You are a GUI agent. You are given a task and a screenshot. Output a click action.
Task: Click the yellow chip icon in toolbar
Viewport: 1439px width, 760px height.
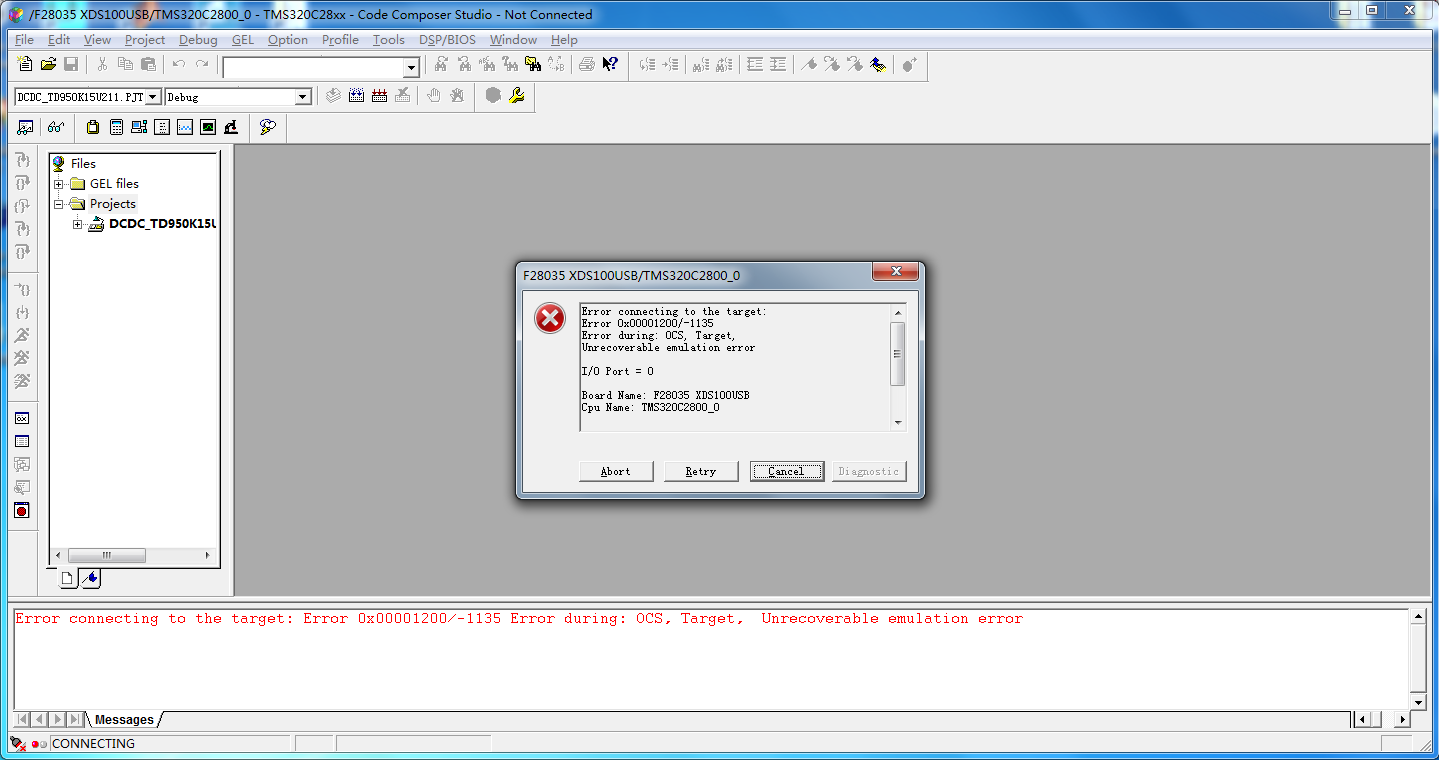point(93,127)
